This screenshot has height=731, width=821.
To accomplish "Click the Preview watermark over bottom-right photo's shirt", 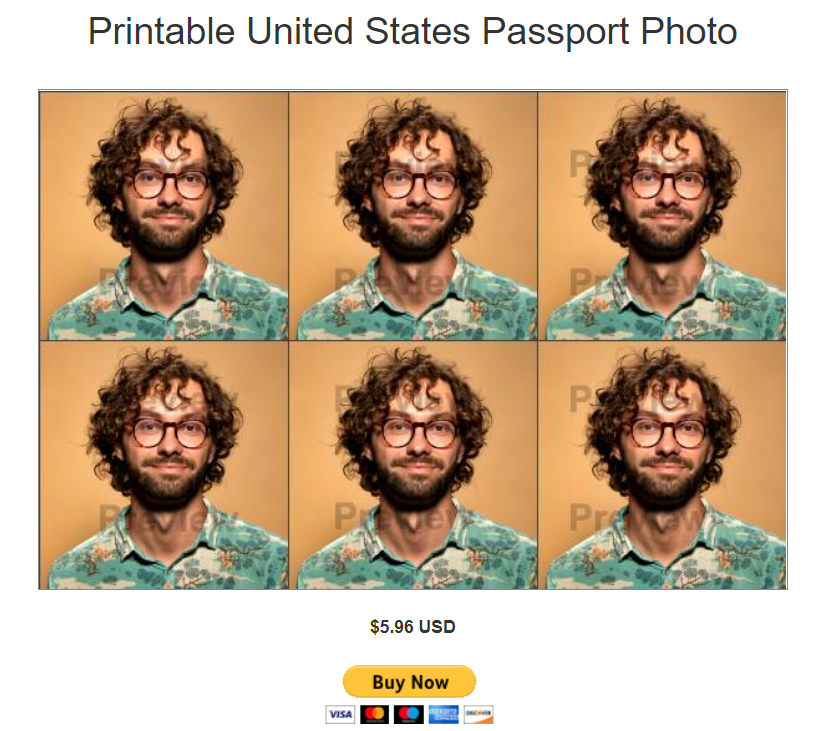I will [638, 517].
